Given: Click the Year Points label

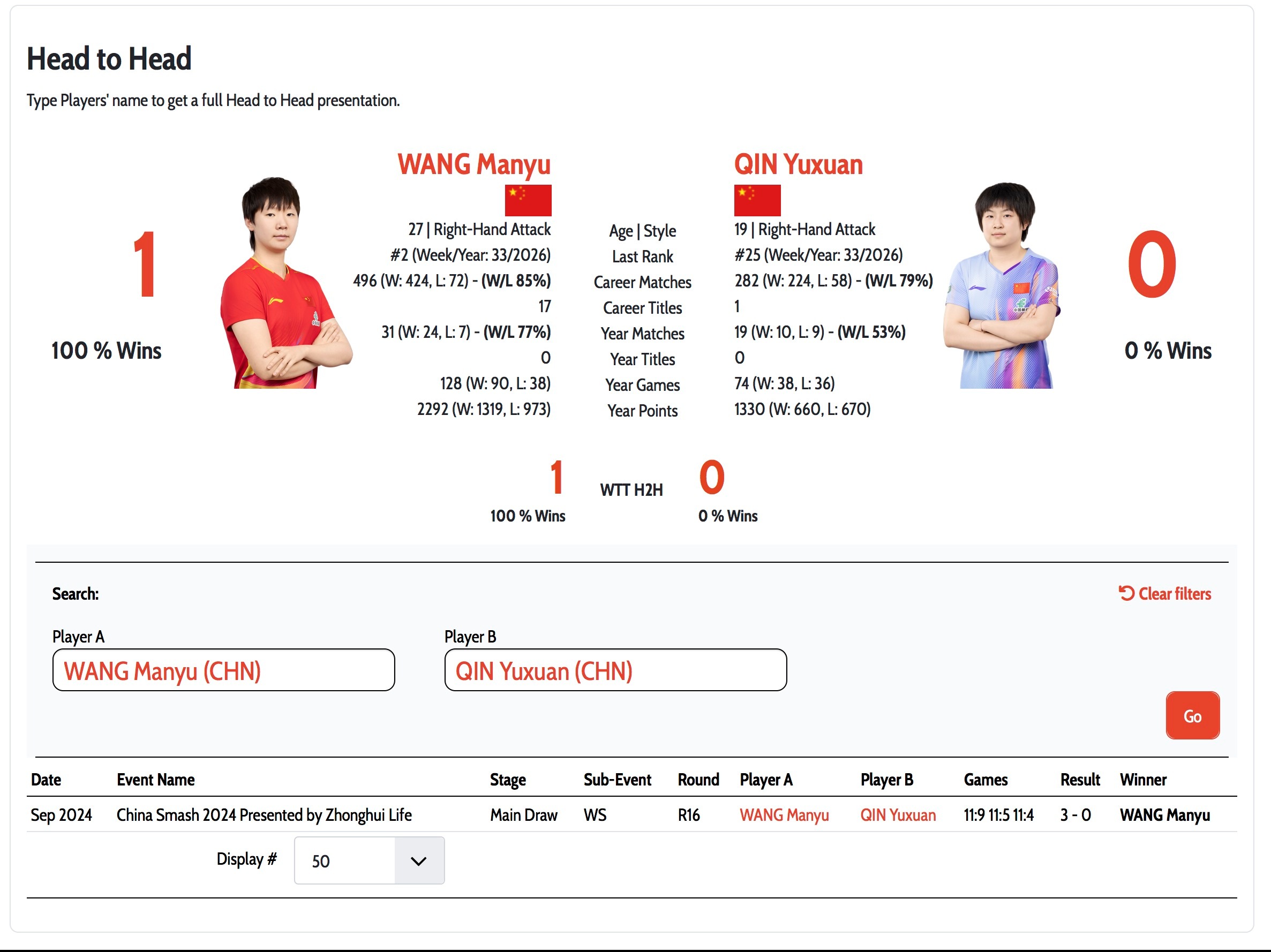Looking at the screenshot, I should tap(642, 411).
